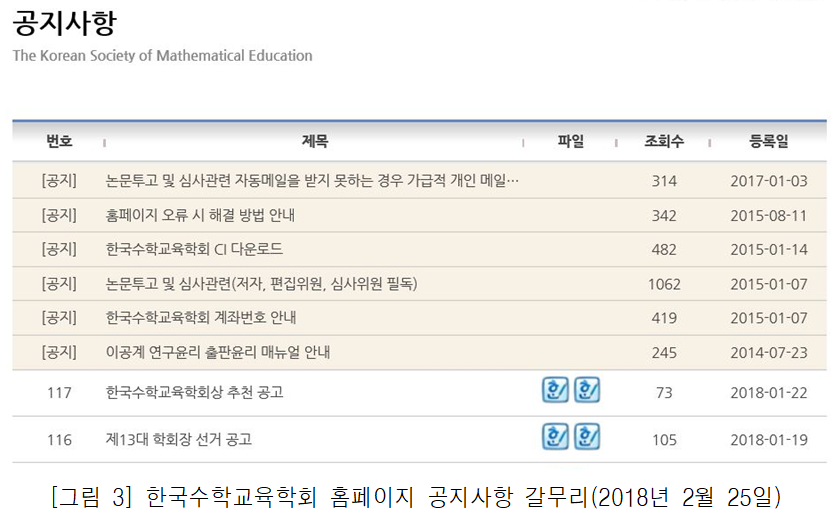Image resolution: width=838 pixels, height=530 pixels.
Task: Open post 한국수학교육학회상 추천 공고
Action: (194, 393)
